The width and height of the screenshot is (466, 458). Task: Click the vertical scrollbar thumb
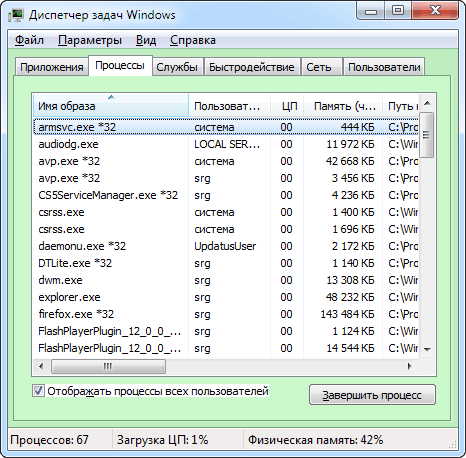coord(427,135)
